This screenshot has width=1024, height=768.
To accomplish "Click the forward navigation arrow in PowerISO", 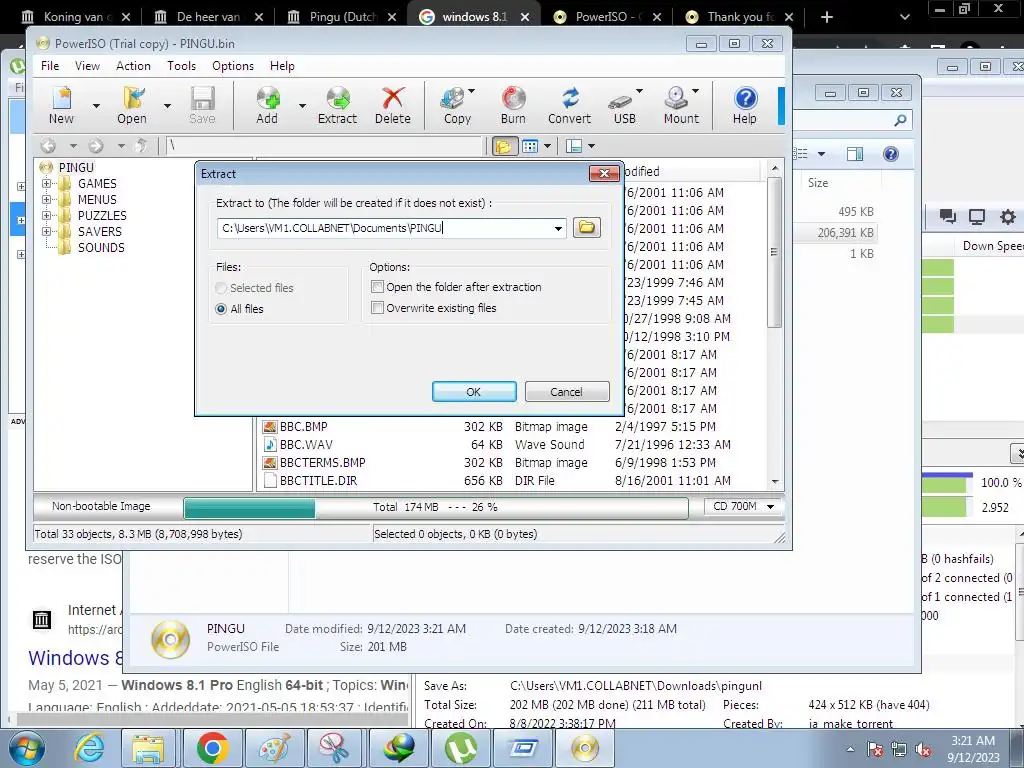I will (x=96, y=146).
